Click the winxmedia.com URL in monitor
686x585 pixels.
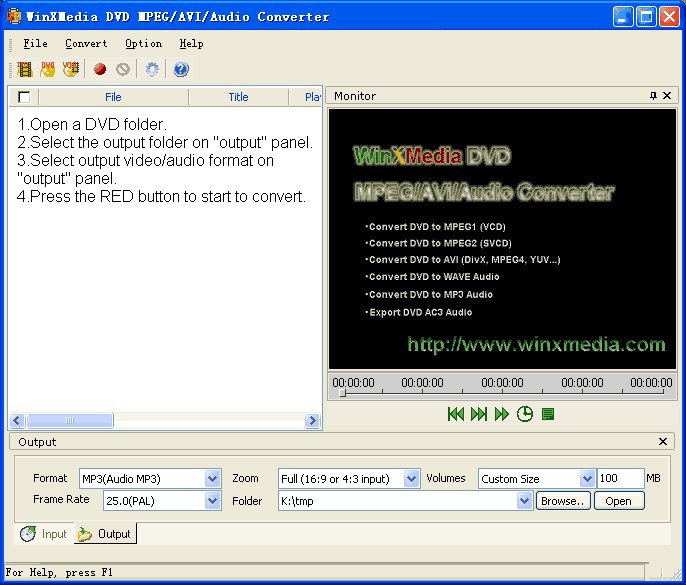coord(536,344)
